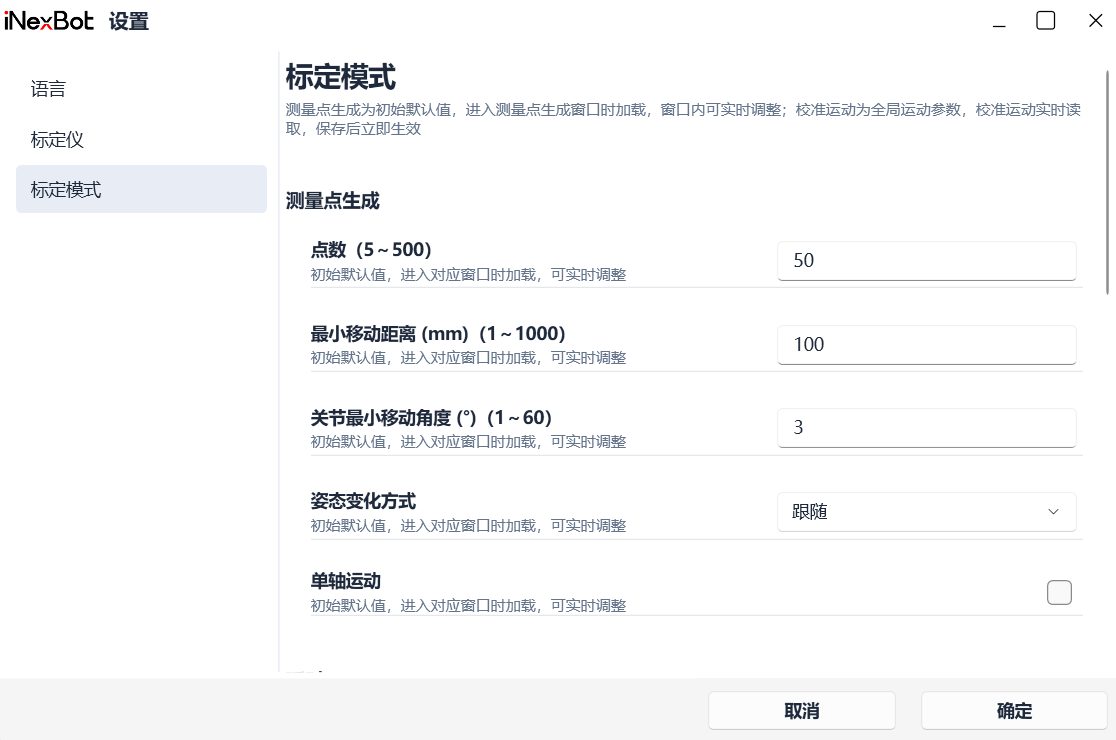Click the 标定模式 page title

click(x=340, y=77)
